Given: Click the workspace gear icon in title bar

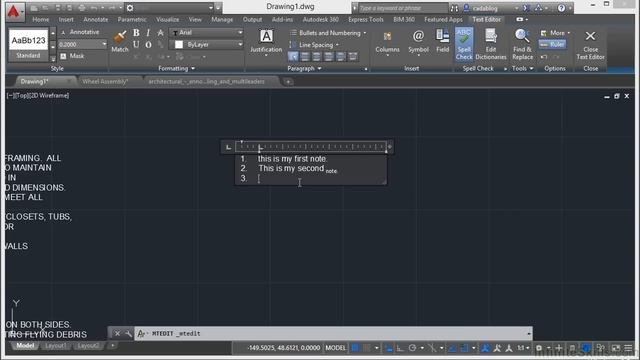Looking at the screenshot, I should tap(130, 8).
